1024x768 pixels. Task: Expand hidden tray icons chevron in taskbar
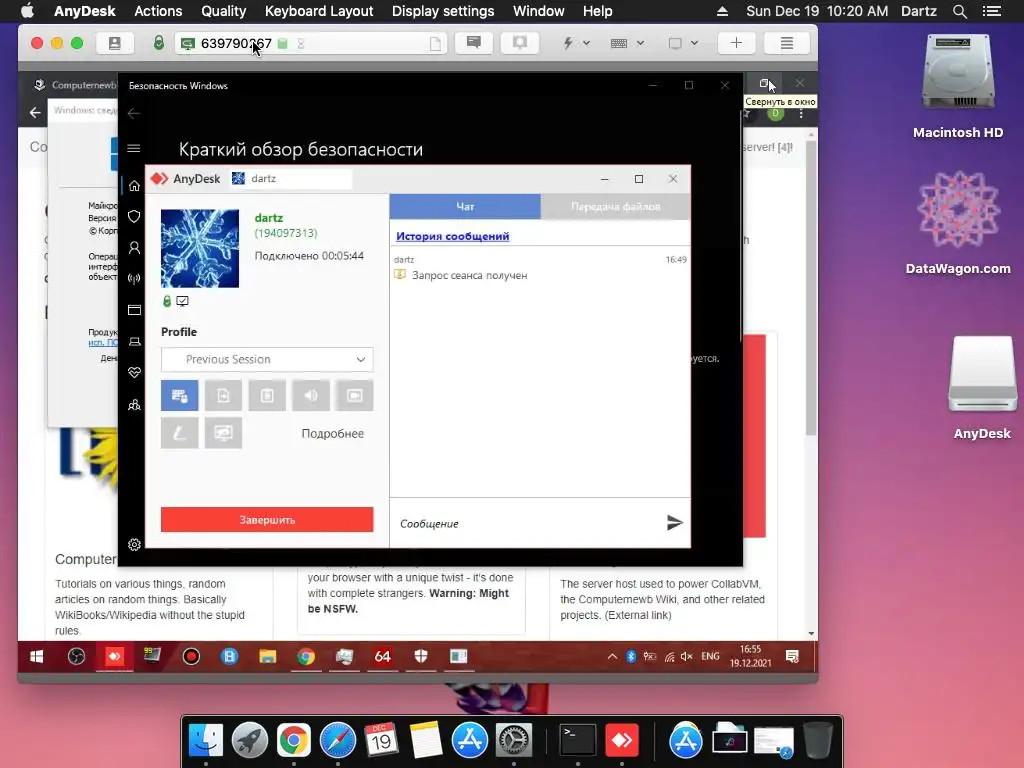[612, 656]
